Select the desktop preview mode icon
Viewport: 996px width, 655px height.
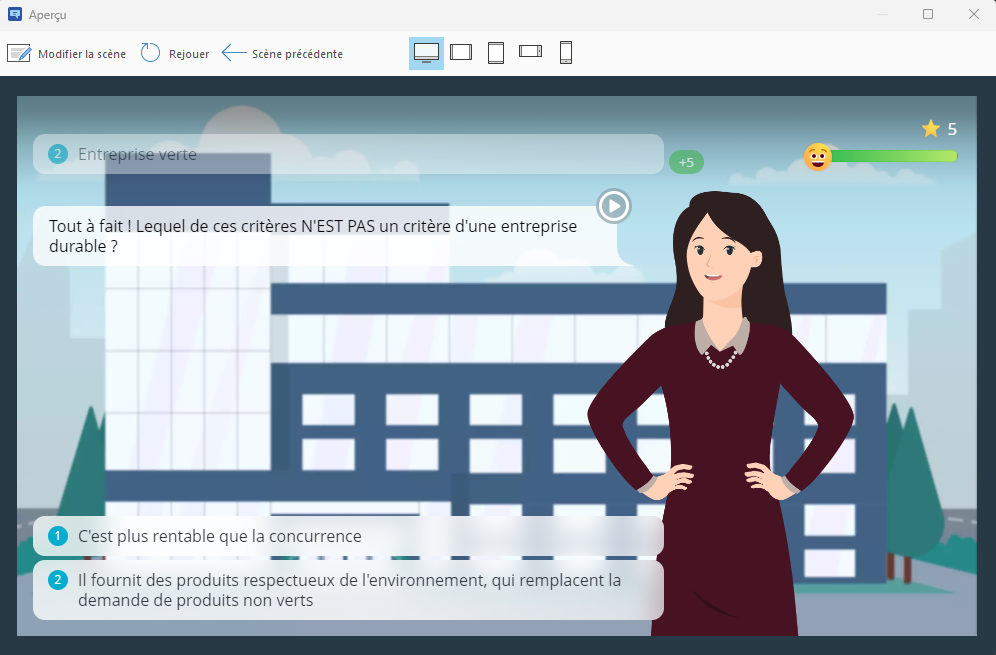[425, 52]
